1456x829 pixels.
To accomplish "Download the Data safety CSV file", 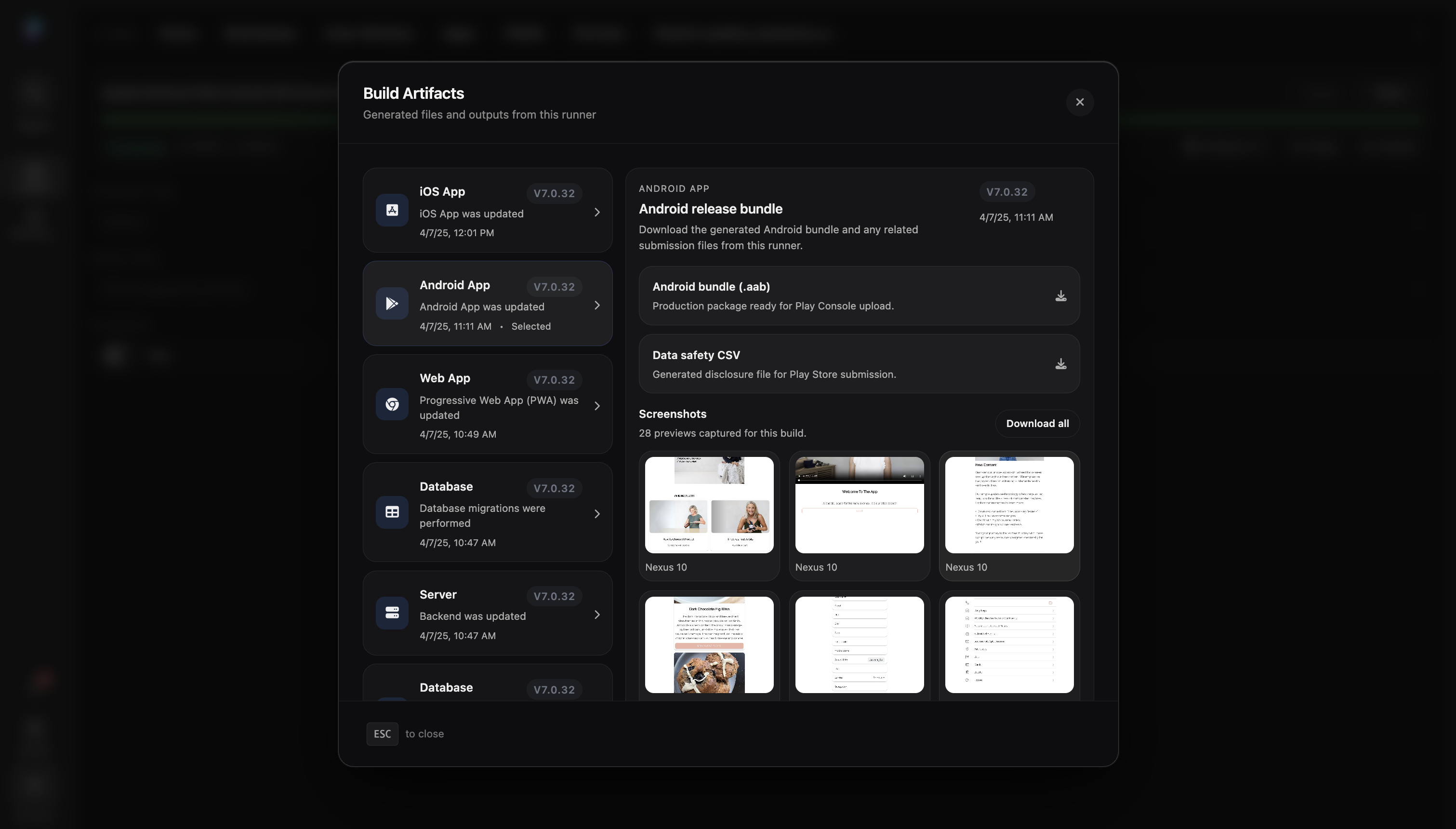I will [x=1060, y=364].
